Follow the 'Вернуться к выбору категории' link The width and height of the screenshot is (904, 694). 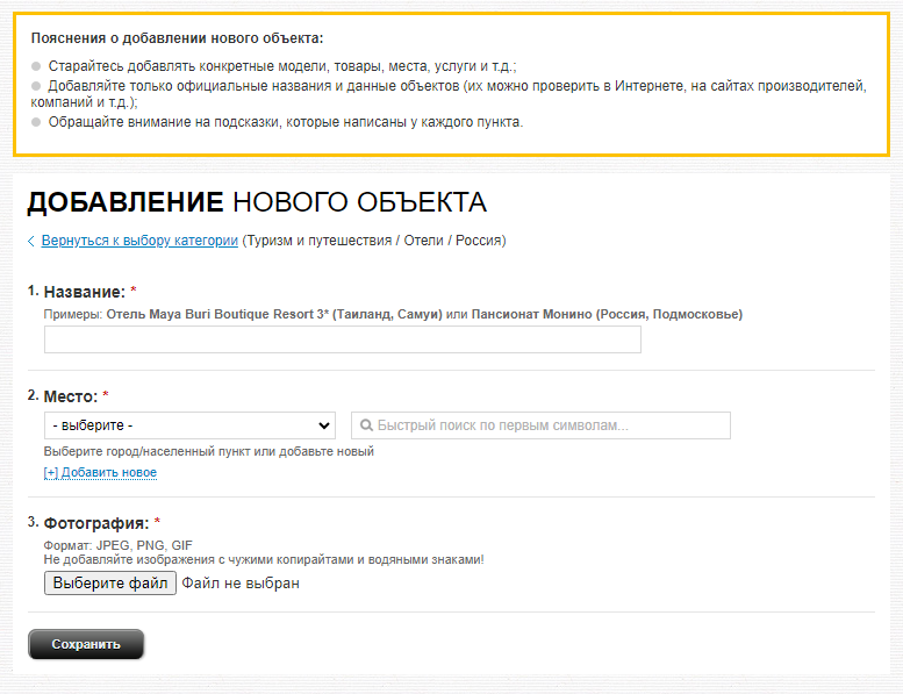pos(139,241)
